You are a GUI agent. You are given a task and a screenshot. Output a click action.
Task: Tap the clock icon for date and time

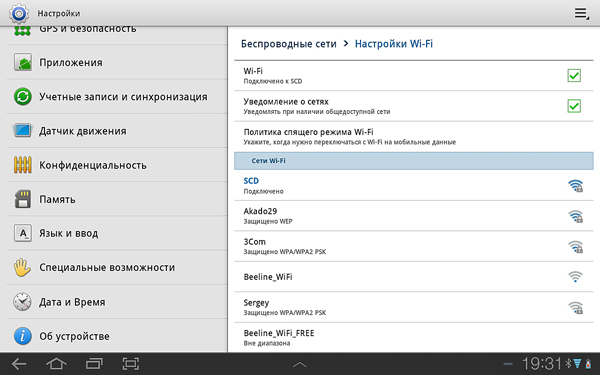click(23, 302)
